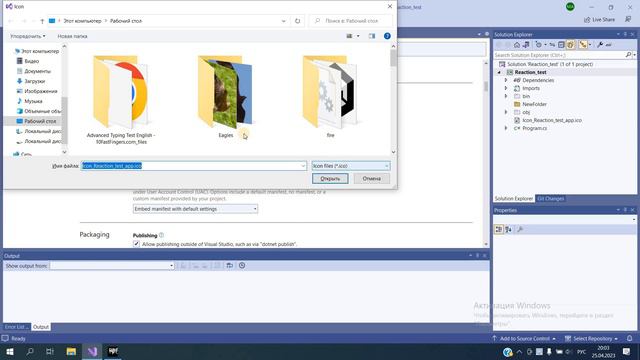Viewport: 640px width, 360px height.
Task: Switch to the Output tab at bottom
Action: tap(41, 327)
